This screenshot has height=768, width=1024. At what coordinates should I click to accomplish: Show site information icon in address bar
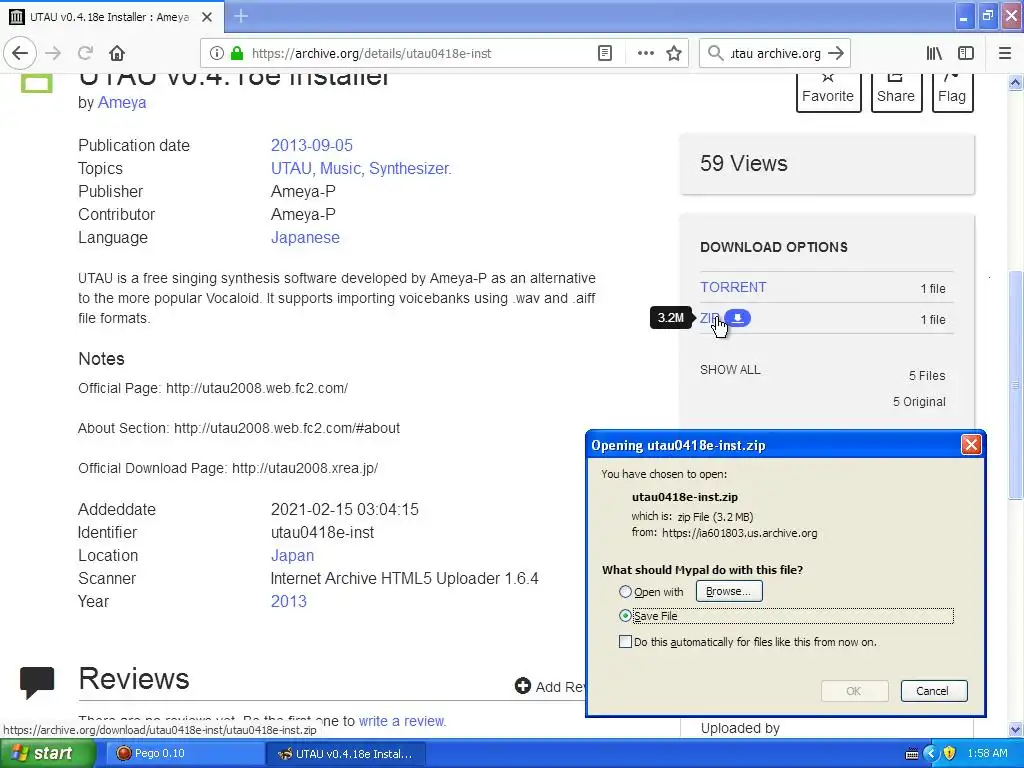pyautogui.click(x=217, y=54)
